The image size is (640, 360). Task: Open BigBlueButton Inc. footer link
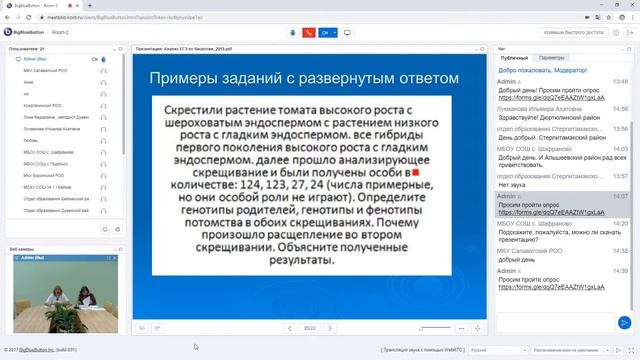pyautogui.click(x=37, y=350)
